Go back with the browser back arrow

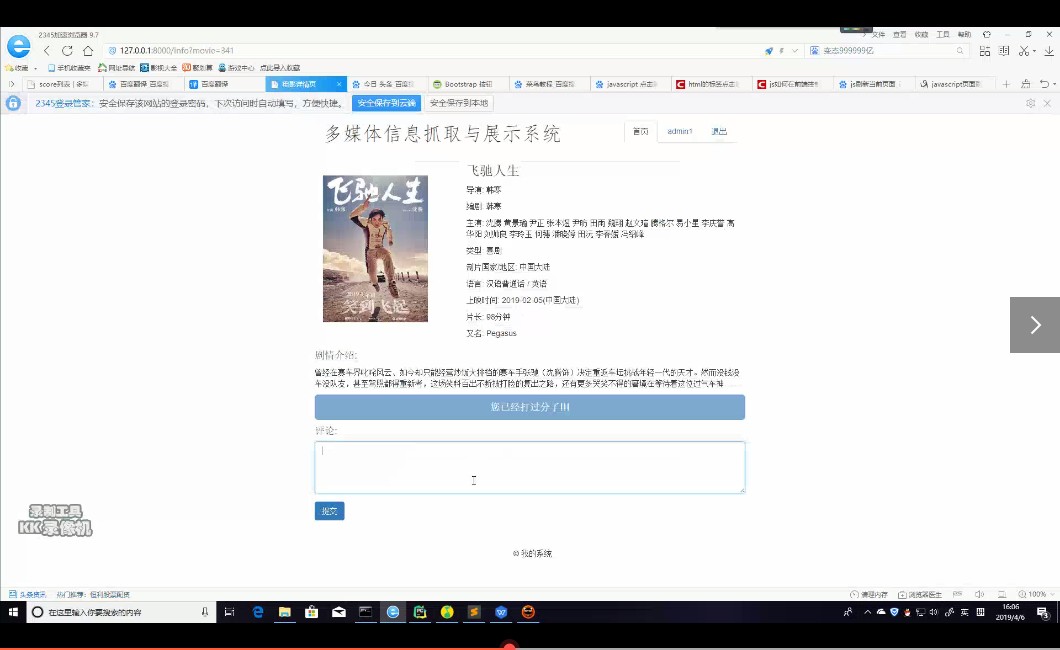pos(47,51)
